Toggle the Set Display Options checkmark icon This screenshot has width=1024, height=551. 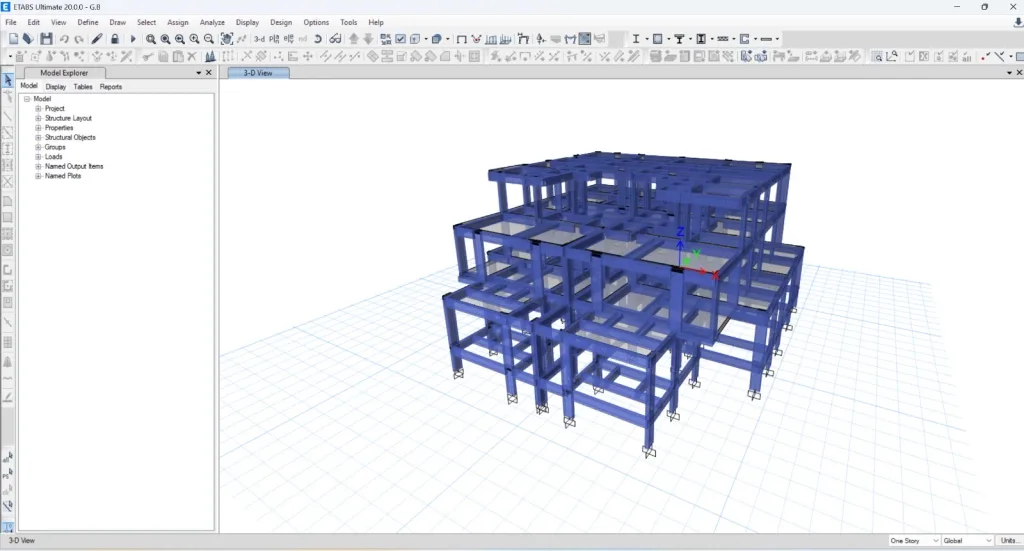[x=400, y=39]
